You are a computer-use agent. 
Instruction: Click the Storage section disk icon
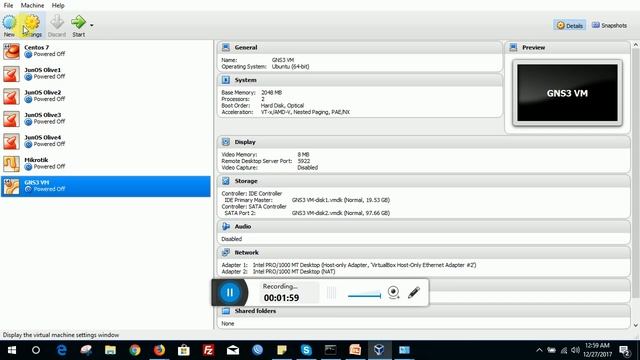click(226, 181)
